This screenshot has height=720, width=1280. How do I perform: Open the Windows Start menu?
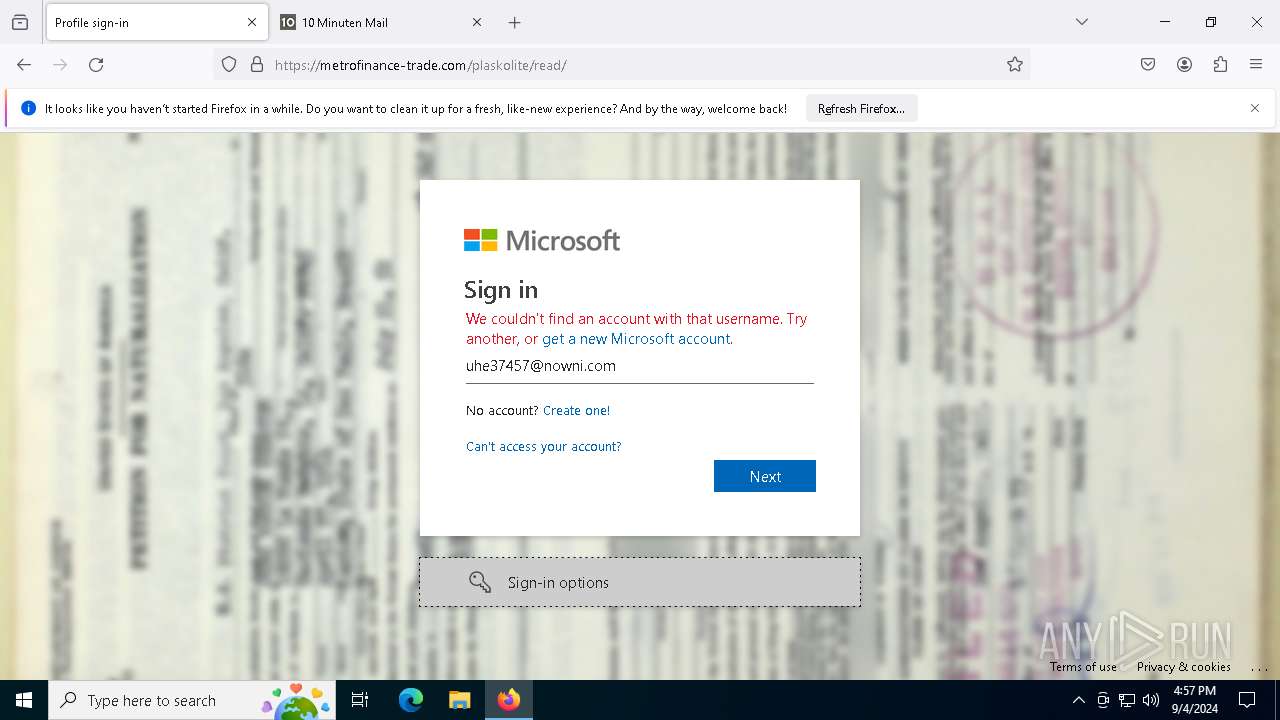click(24, 700)
